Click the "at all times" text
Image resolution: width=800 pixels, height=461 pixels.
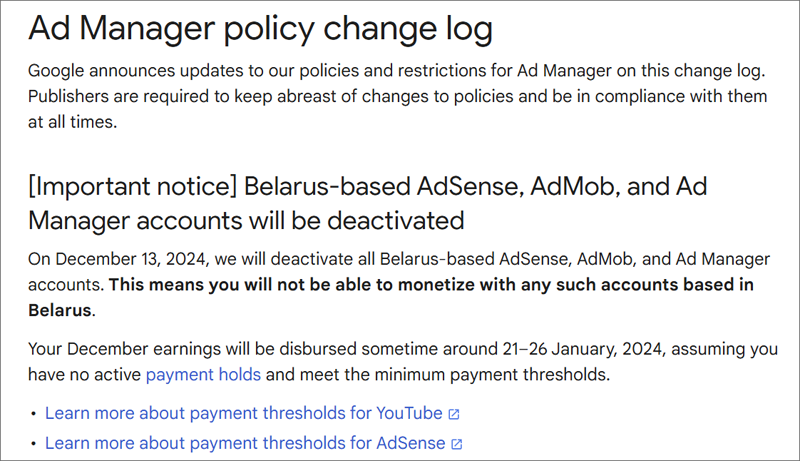point(72,123)
